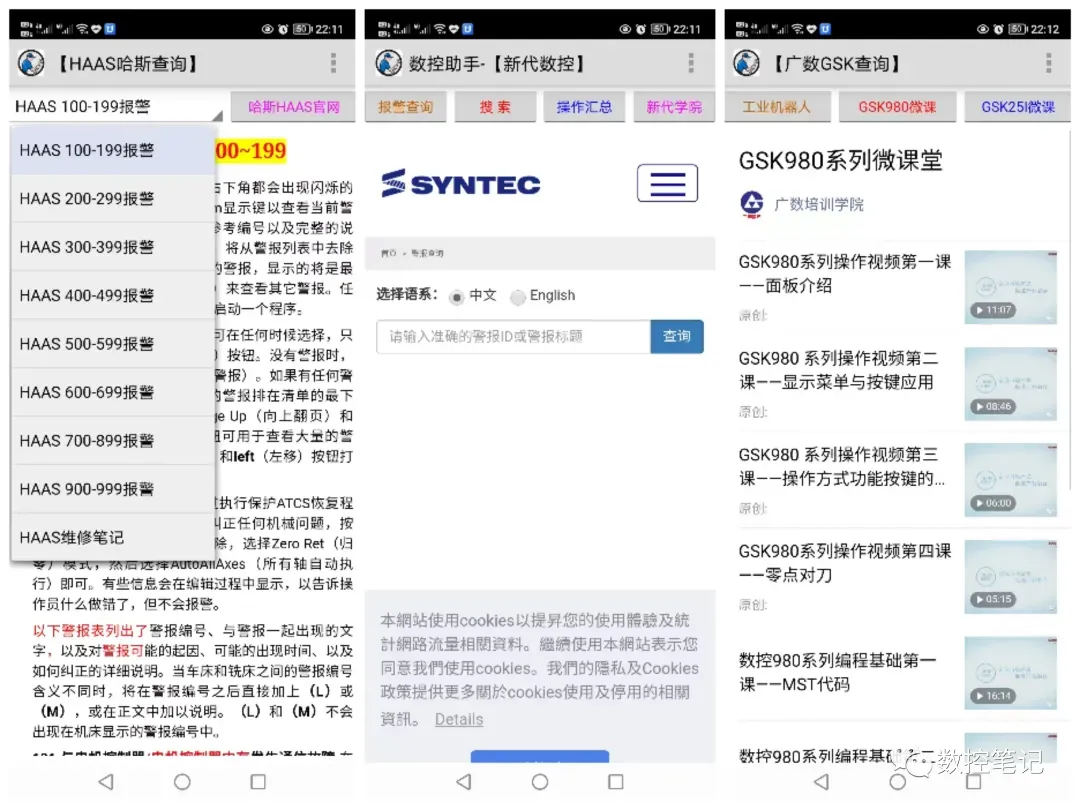The width and height of the screenshot is (1080, 810).
Task: Tap app globe icon in 广数GSK查询 header
Action: tap(747, 63)
